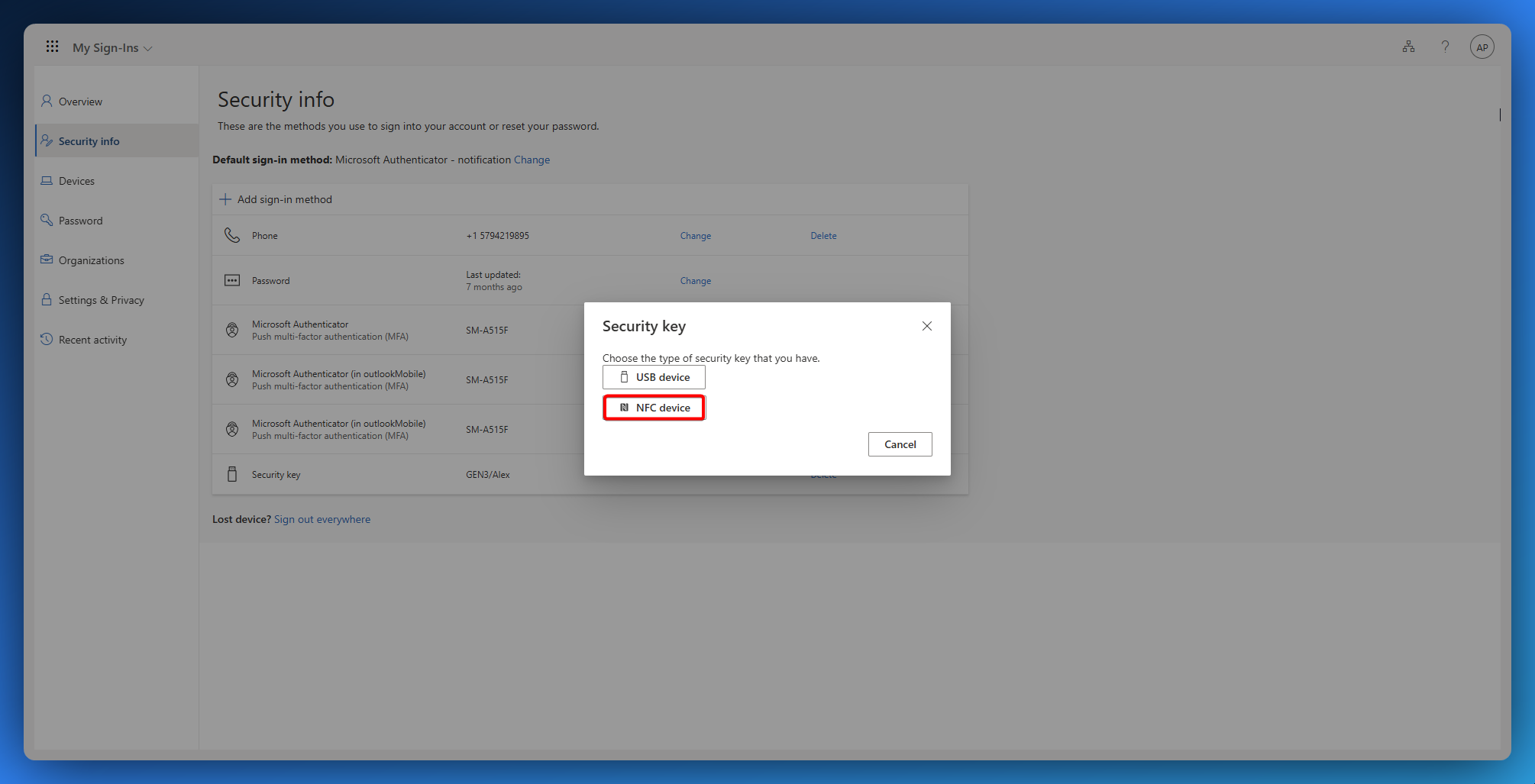Click the Security info sidebar icon
Screen dimensions: 1535x784
[x=47, y=140]
